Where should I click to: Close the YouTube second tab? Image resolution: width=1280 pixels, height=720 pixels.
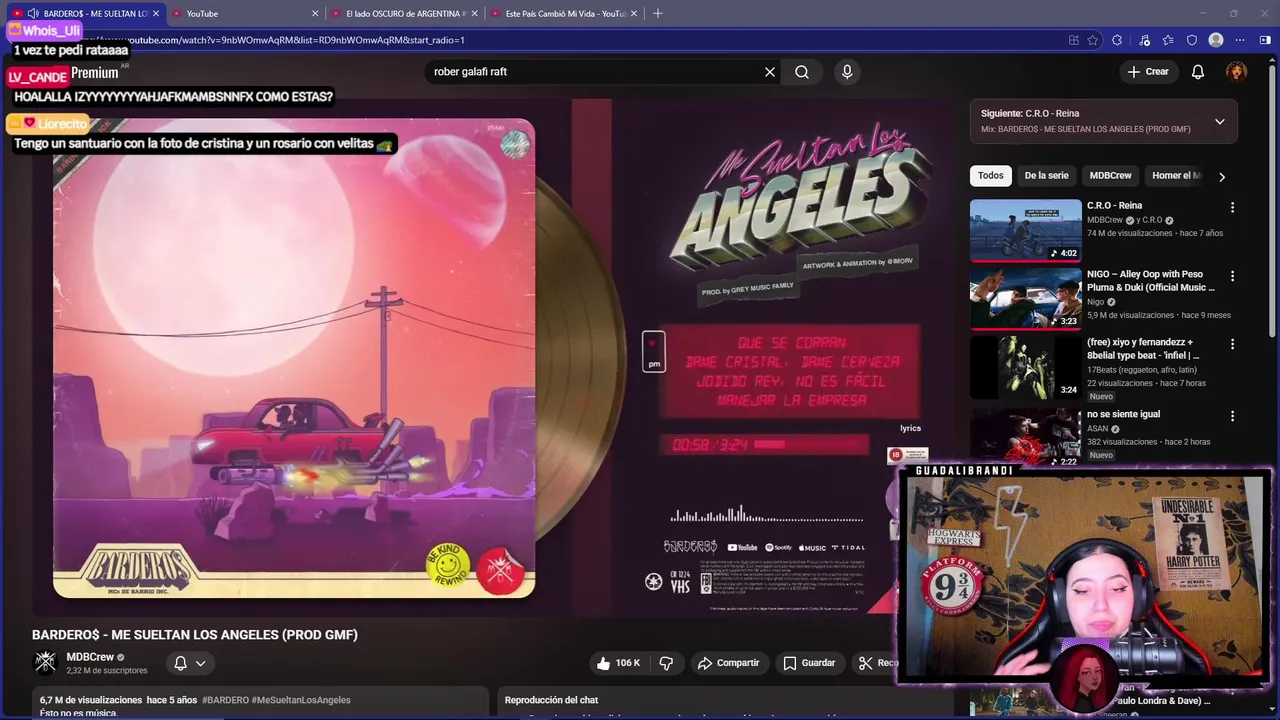[x=316, y=13]
